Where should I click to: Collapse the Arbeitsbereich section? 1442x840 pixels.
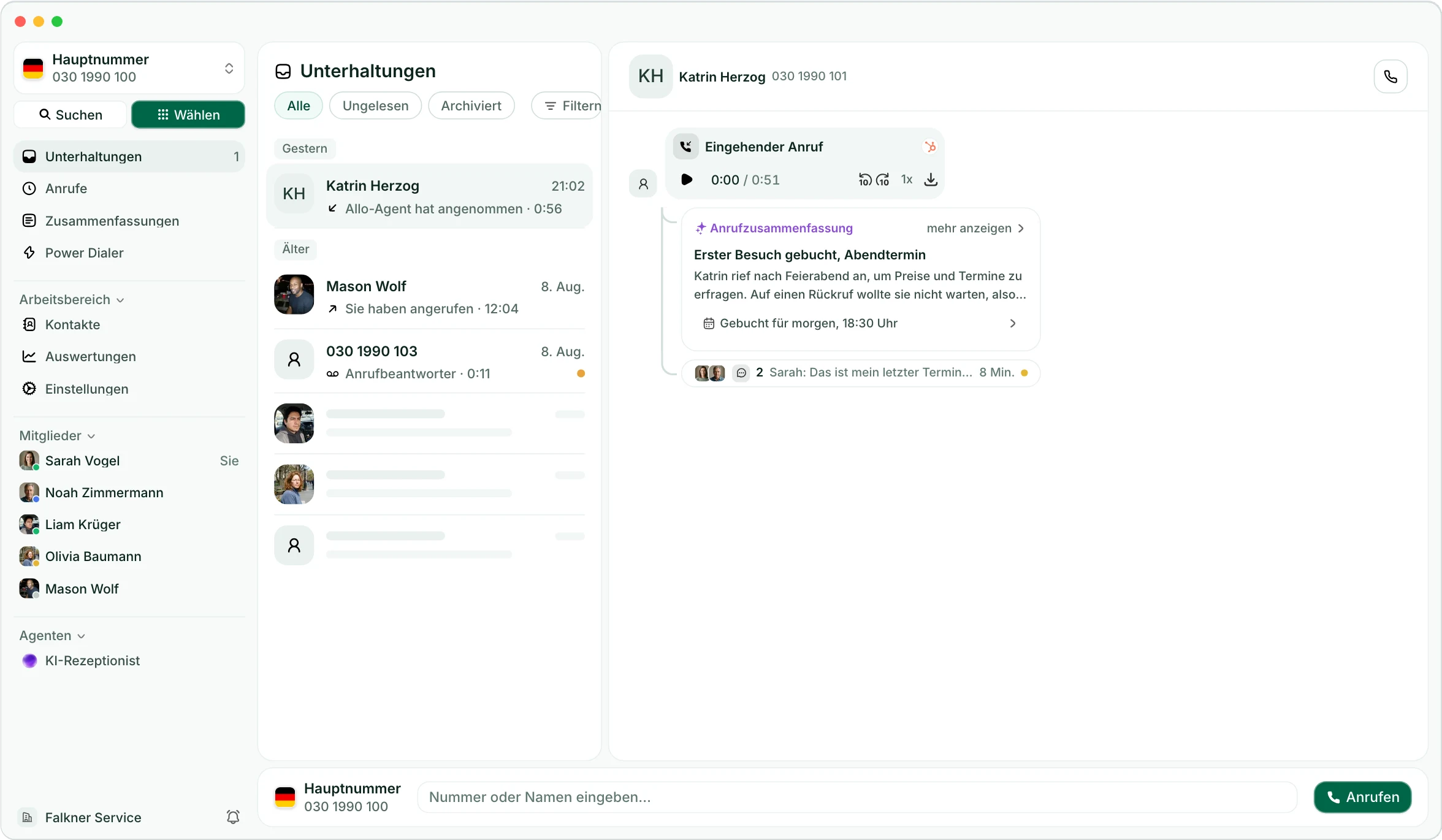72,299
